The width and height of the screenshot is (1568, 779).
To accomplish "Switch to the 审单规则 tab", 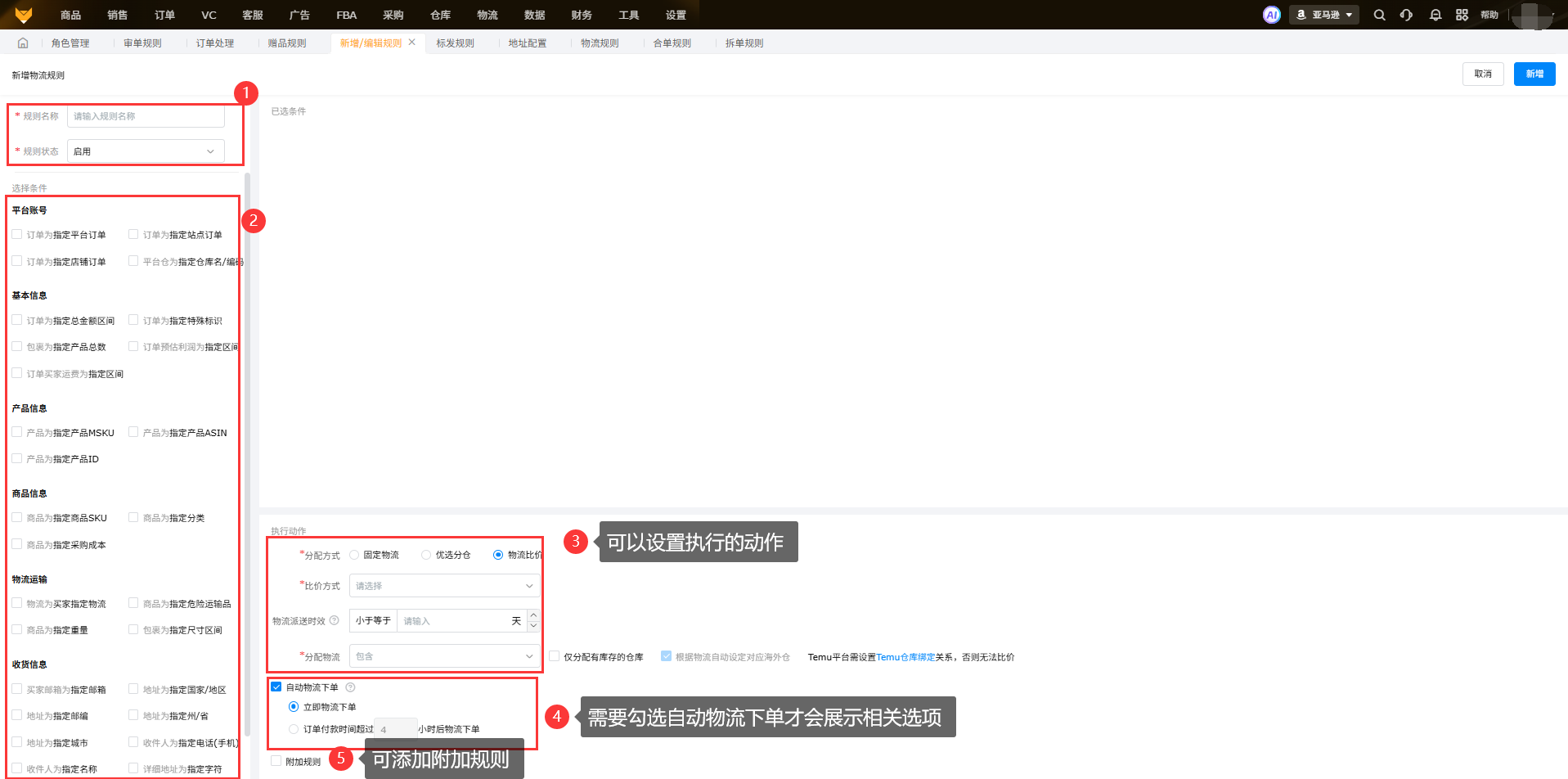I will coord(142,43).
